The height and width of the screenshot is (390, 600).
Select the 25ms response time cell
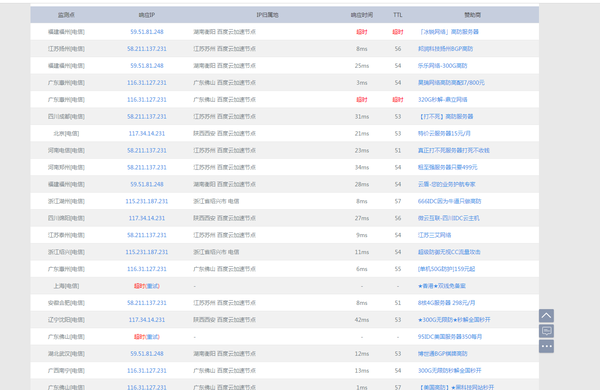click(x=362, y=66)
